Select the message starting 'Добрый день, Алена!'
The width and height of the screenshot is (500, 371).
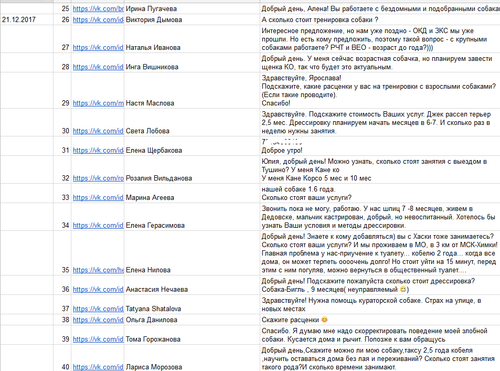(380, 9)
